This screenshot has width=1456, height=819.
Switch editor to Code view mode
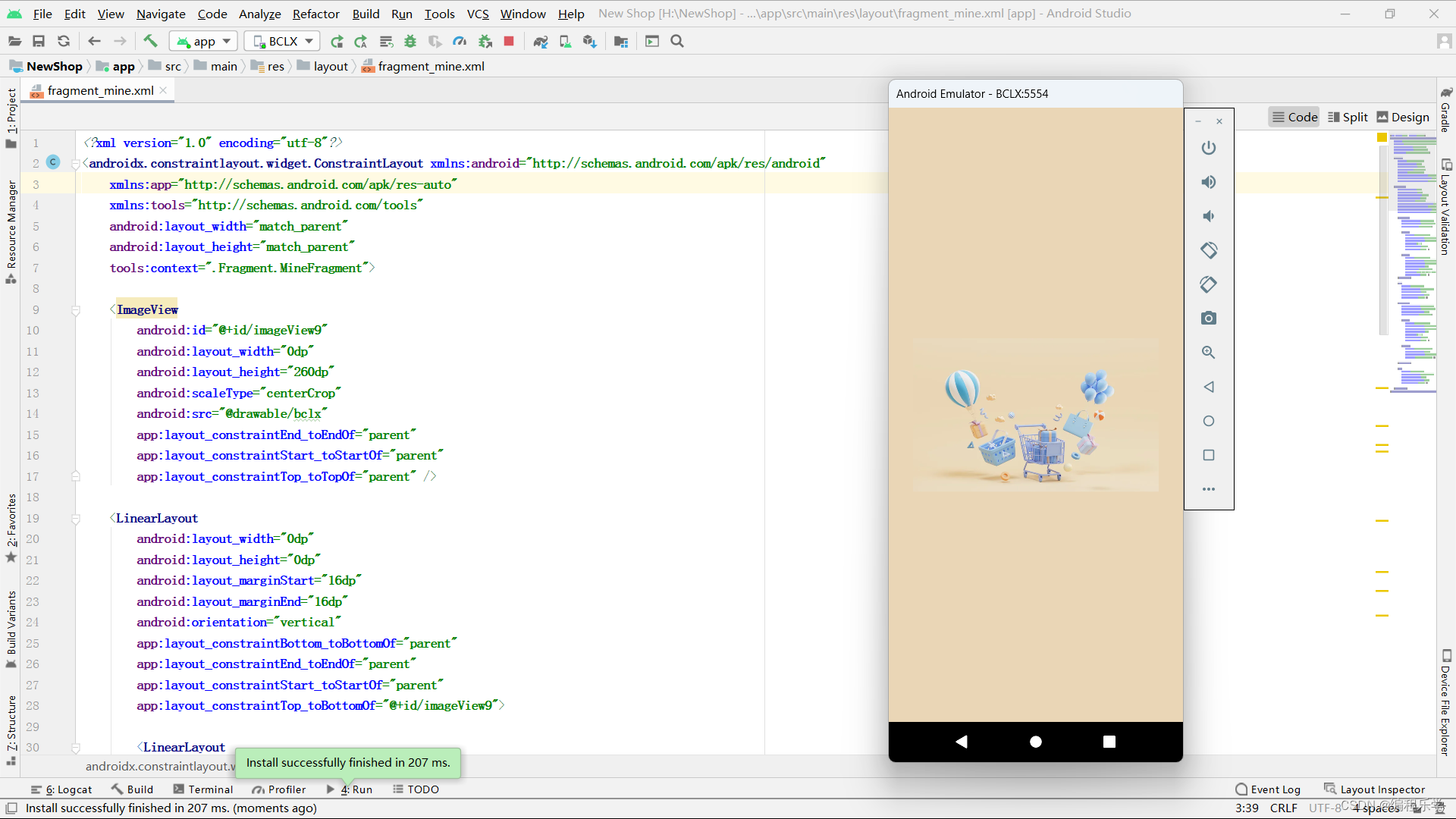coord(1294,117)
